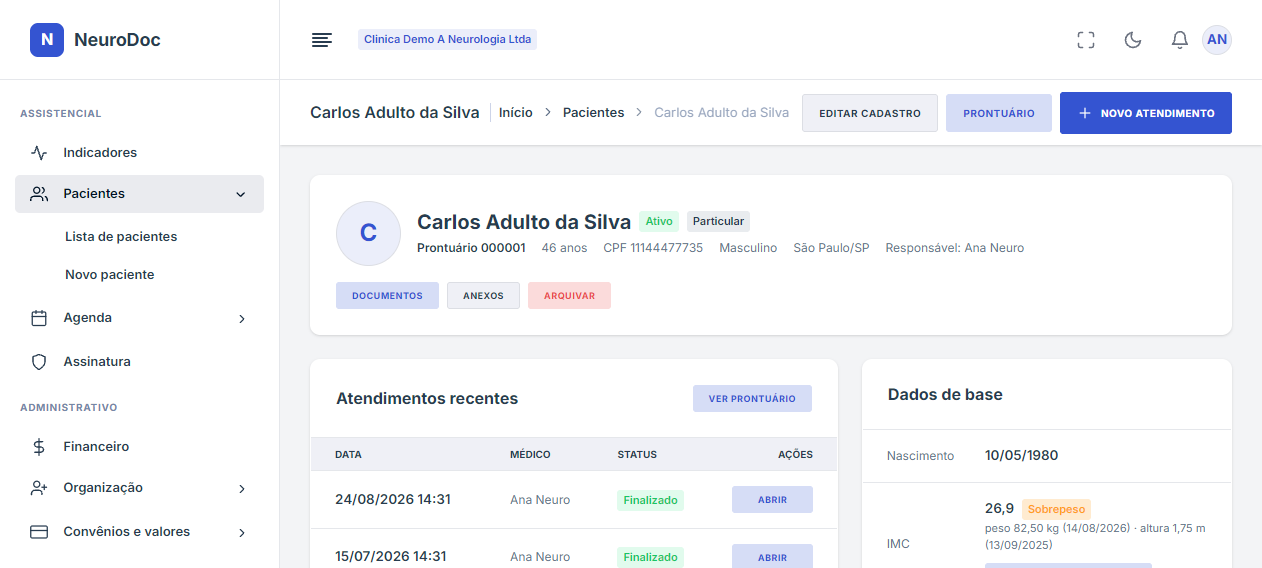Viewport: 1262px width, 568px height.
Task: Abrir the 24/08/2026 14:31 appointment
Action: click(x=772, y=500)
